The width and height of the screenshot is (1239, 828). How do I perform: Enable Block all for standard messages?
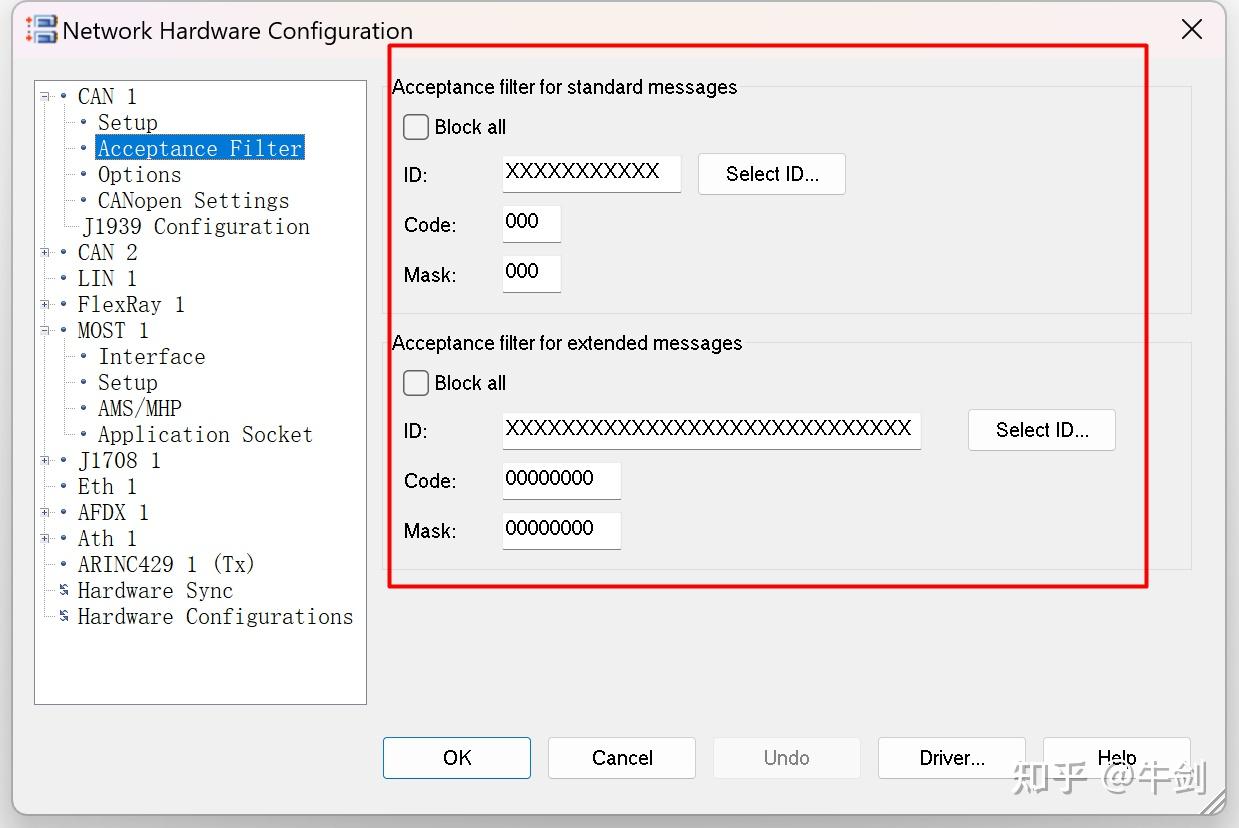(x=416, y=127)
